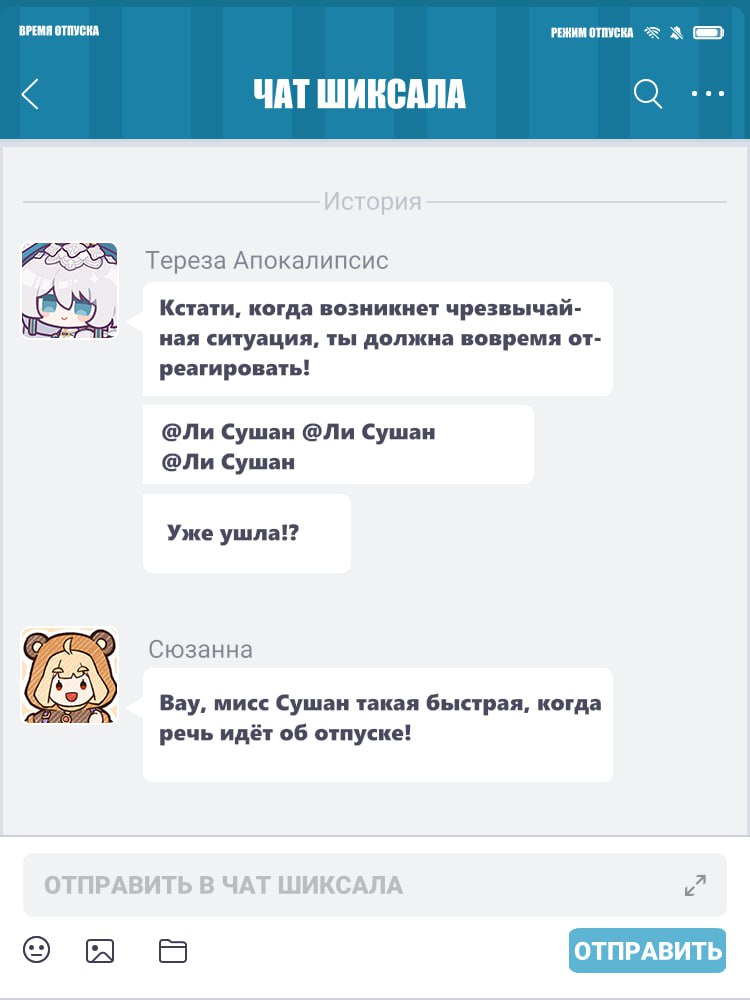
Task: Open the emoji picker smiley icon
Action: point(36,950)
